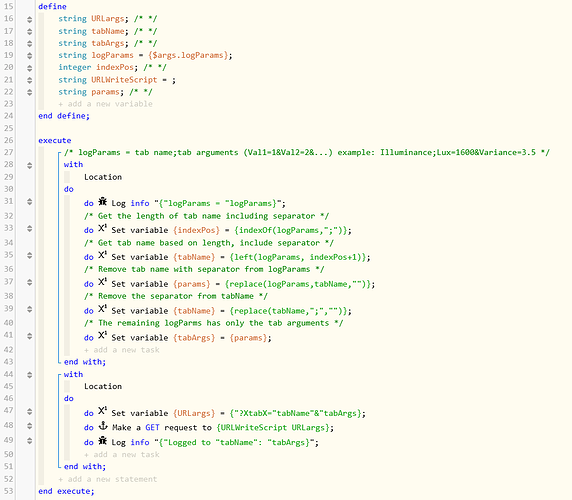Click the 'Get the length of tab name' comment
This screenshot has width=572, height=500.
coord(206,216)
